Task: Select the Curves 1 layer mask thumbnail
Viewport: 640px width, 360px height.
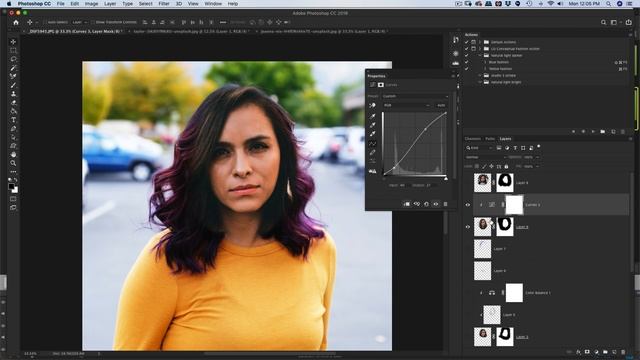Action: pyautogui.click(x=514, y=205)
